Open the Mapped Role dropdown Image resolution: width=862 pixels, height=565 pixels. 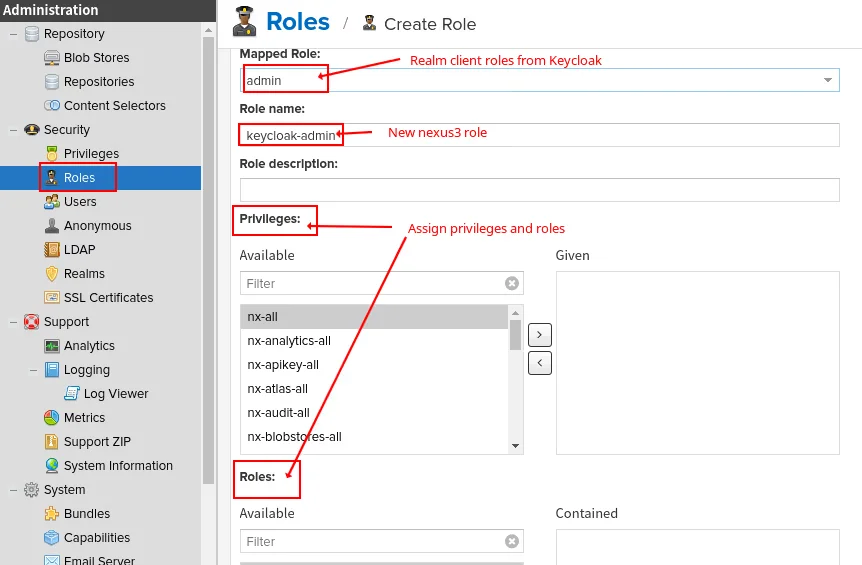828,80
